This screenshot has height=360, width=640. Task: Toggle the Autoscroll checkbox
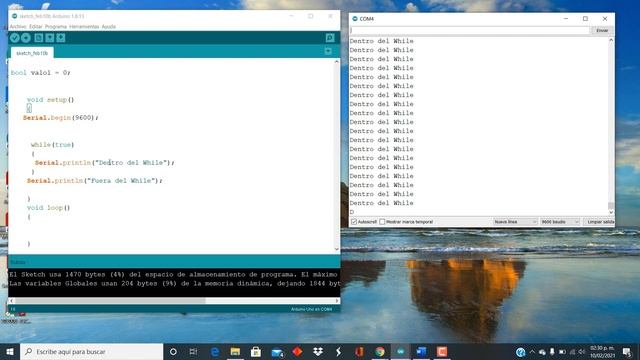(354, 222)
